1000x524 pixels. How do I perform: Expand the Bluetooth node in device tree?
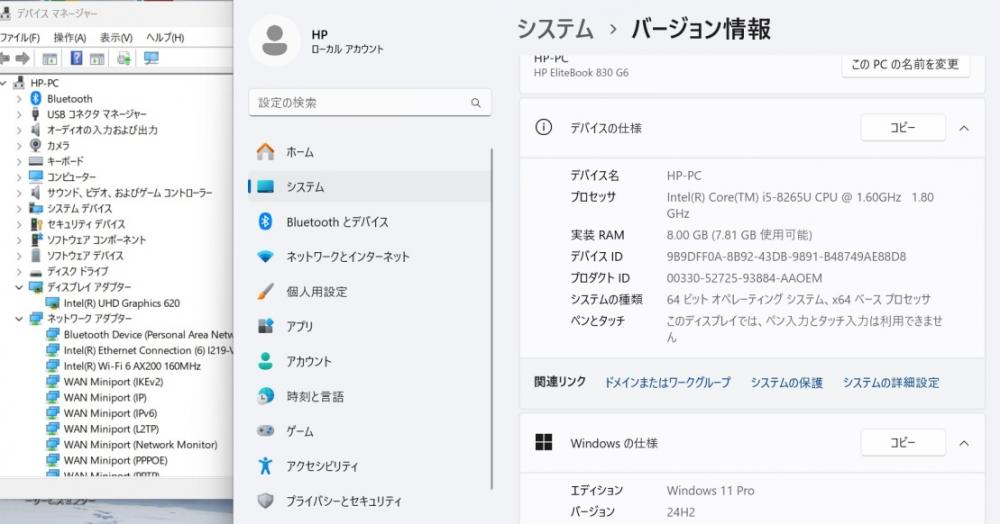pos(18,99)
